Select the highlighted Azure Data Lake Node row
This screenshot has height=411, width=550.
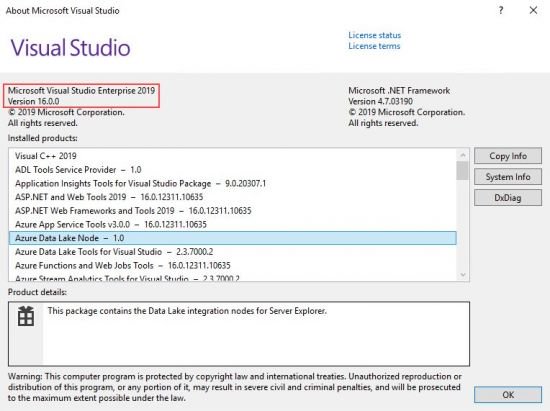tap(233, 238)
